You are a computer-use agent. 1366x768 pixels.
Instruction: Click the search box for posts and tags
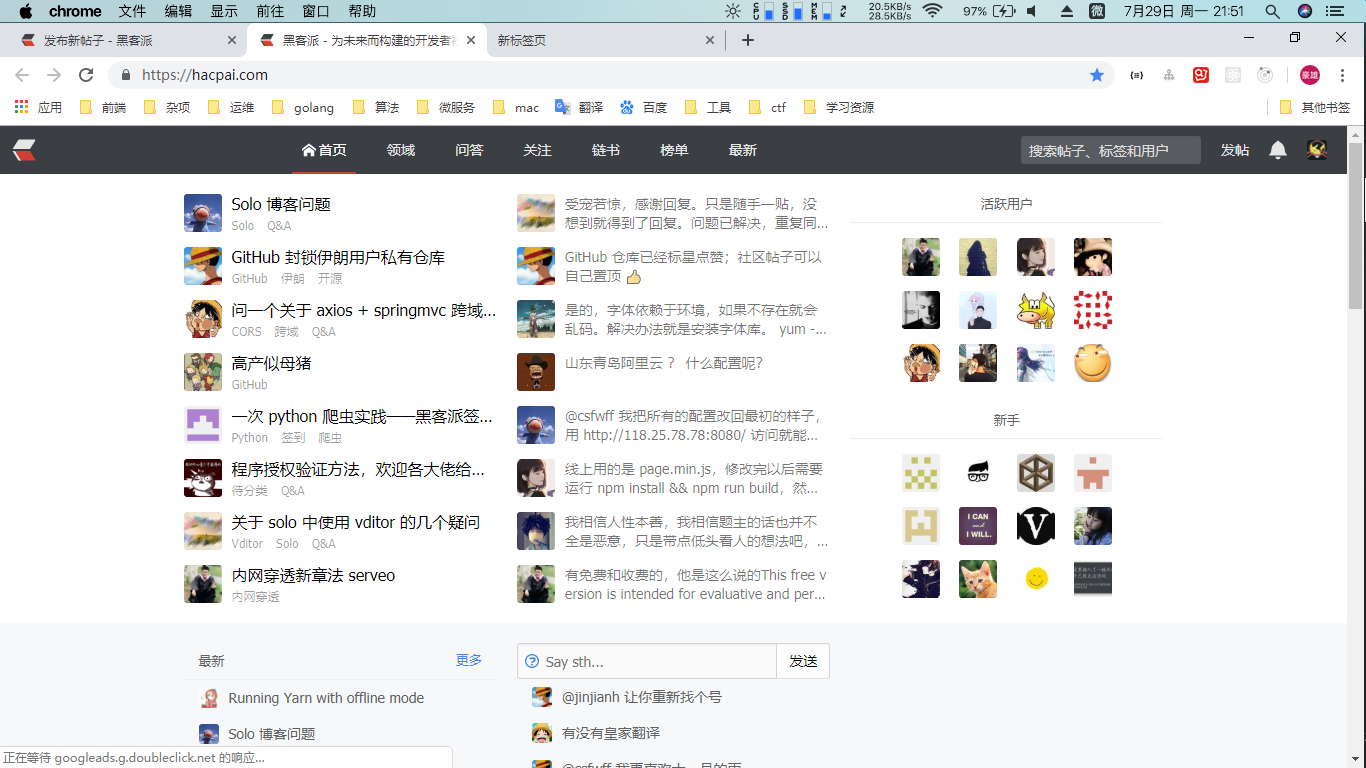pyautogui.click(x=1109, y=150)
